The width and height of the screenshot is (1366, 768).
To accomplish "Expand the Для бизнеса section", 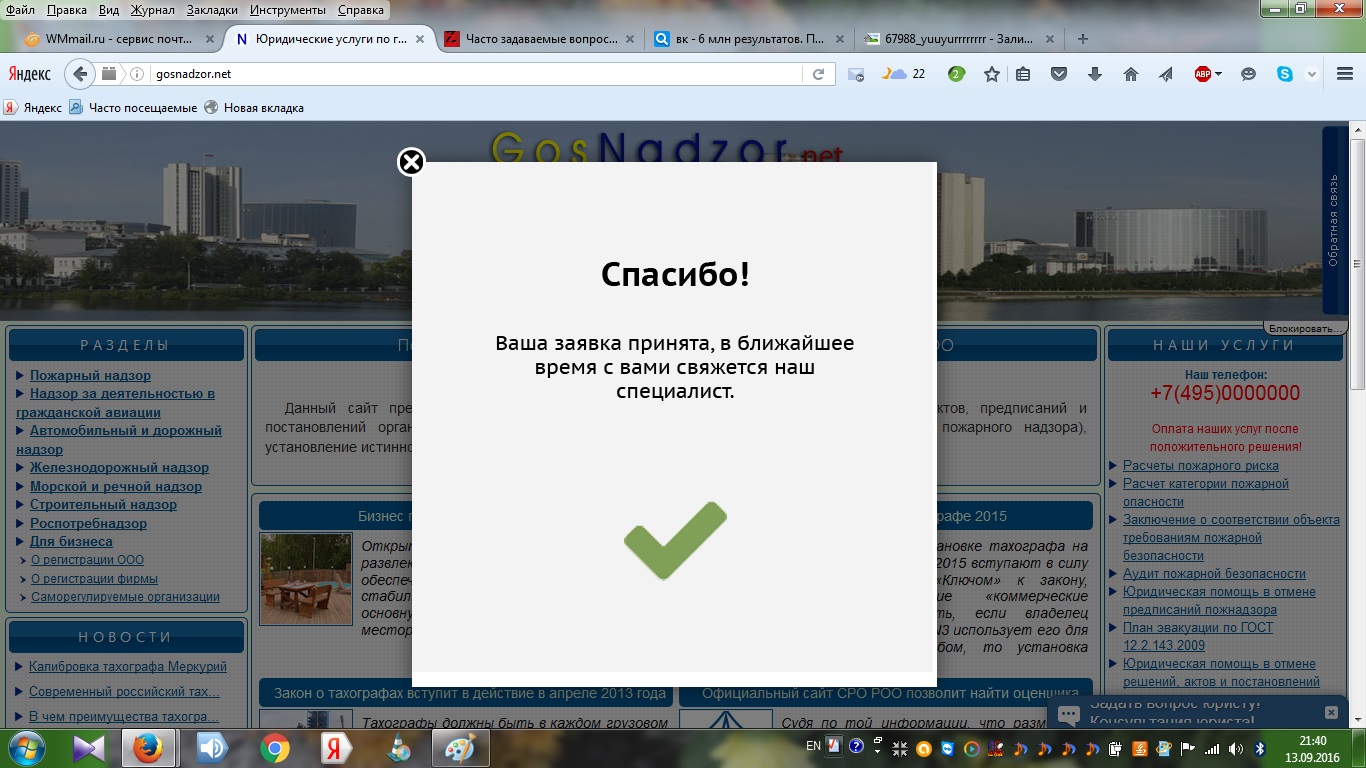I will [x=71, y=542].
